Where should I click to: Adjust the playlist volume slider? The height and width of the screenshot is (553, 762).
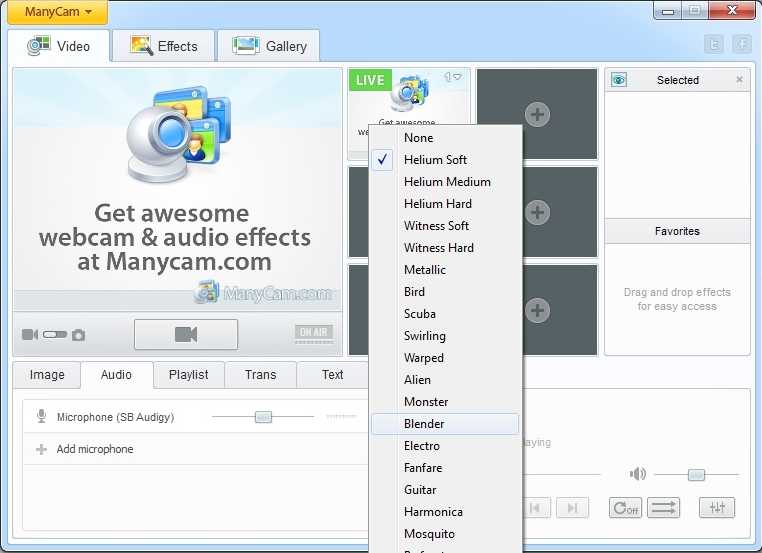click(696, 474)
